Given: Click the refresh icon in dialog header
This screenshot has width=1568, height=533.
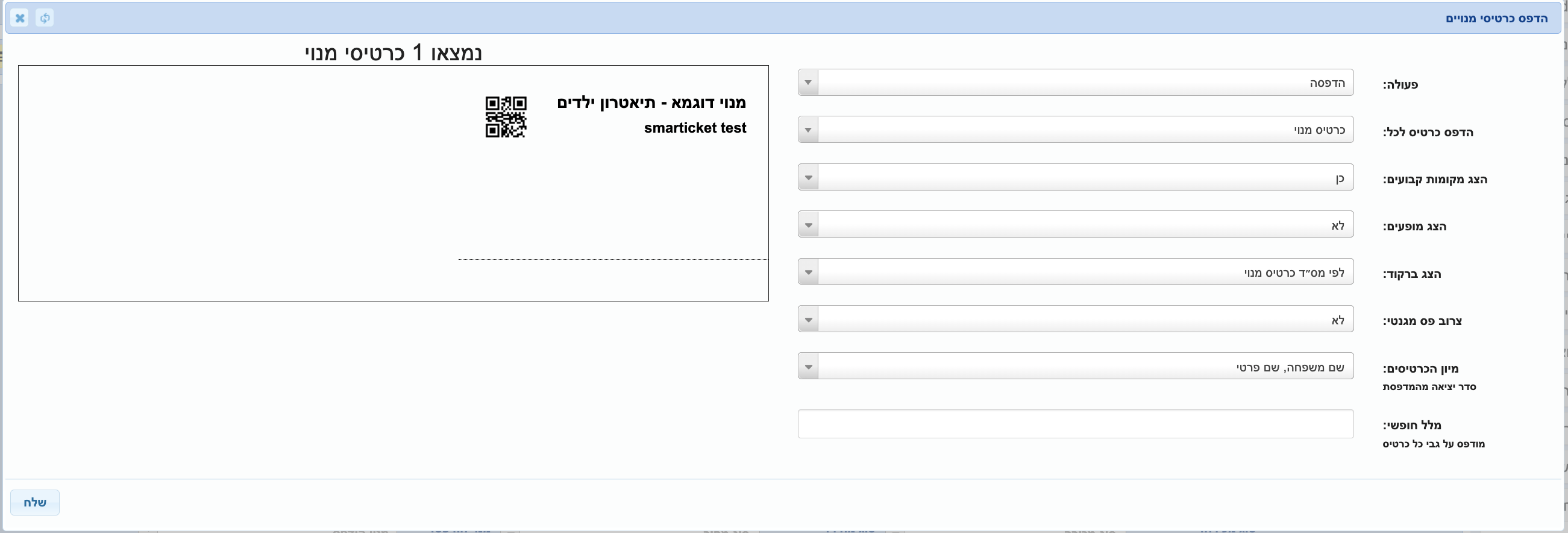Looking at the screenshot, I should click(x=45, y=17).
